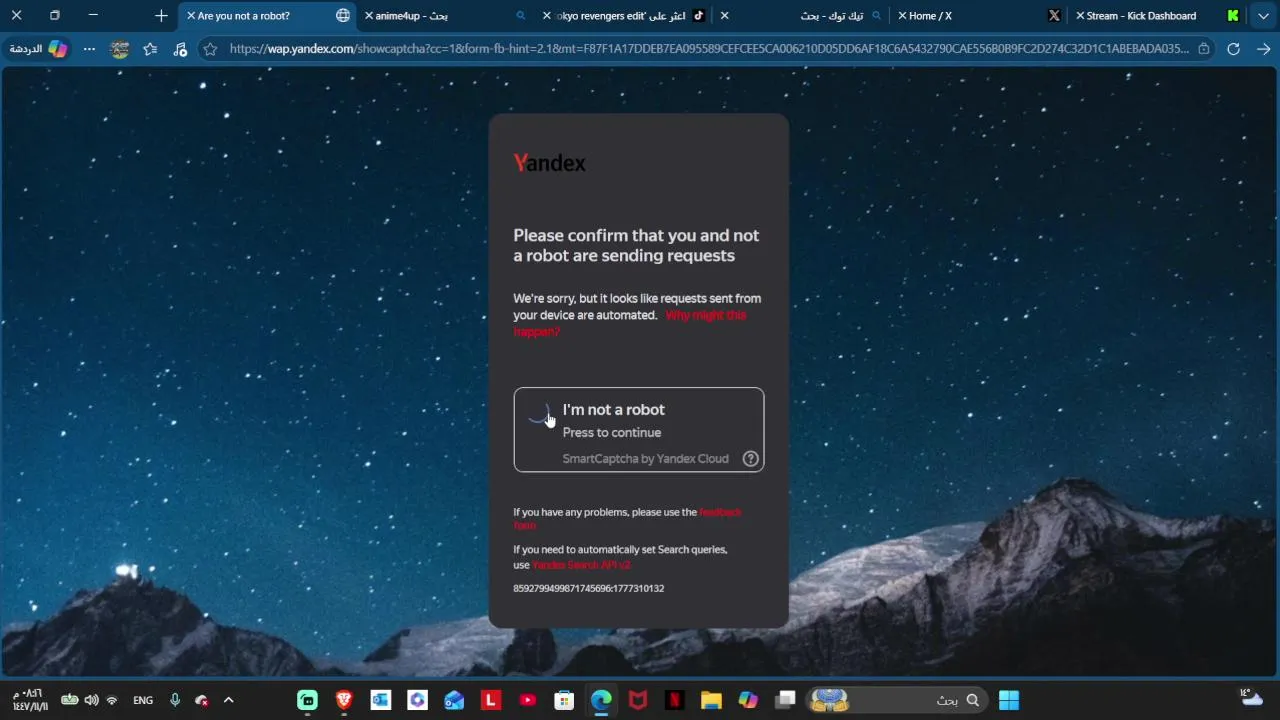Open the weather widget on the taskbar
Screen dimensions: 1280x720
[1251, 696]
